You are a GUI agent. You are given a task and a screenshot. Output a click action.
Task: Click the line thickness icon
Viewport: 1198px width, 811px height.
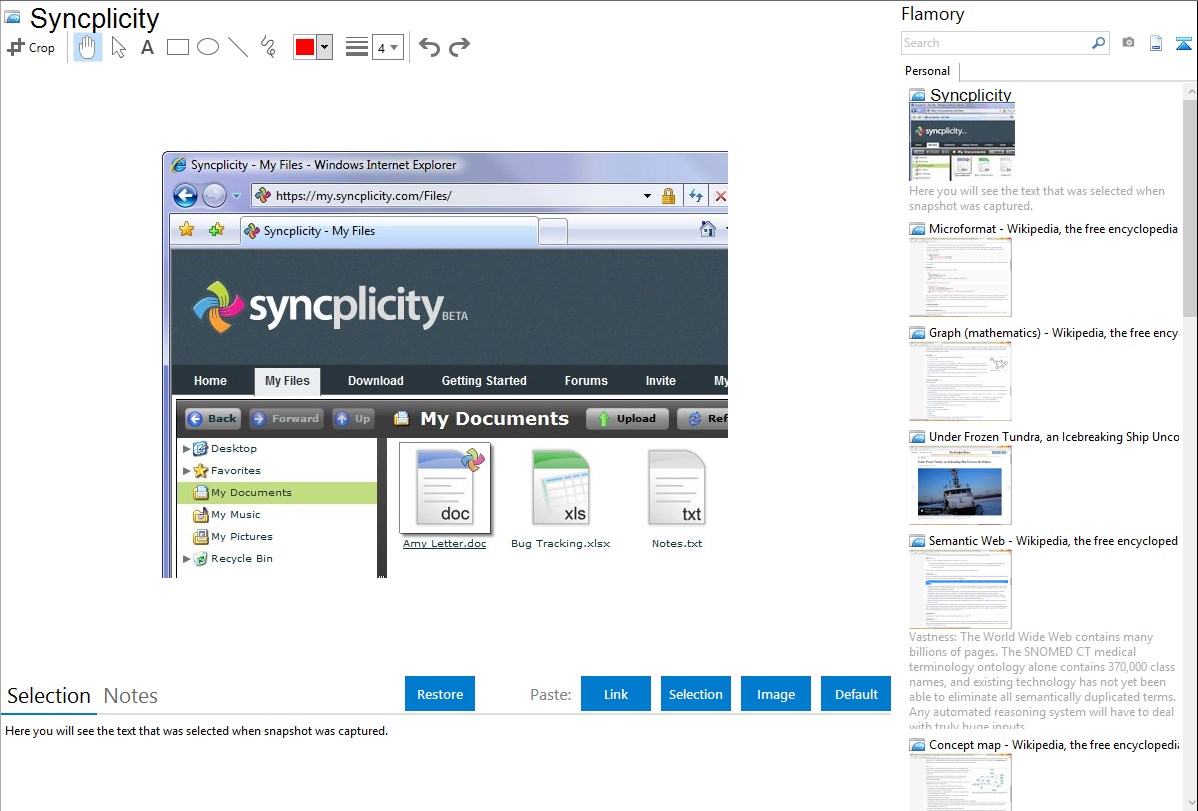pos(357,47)
